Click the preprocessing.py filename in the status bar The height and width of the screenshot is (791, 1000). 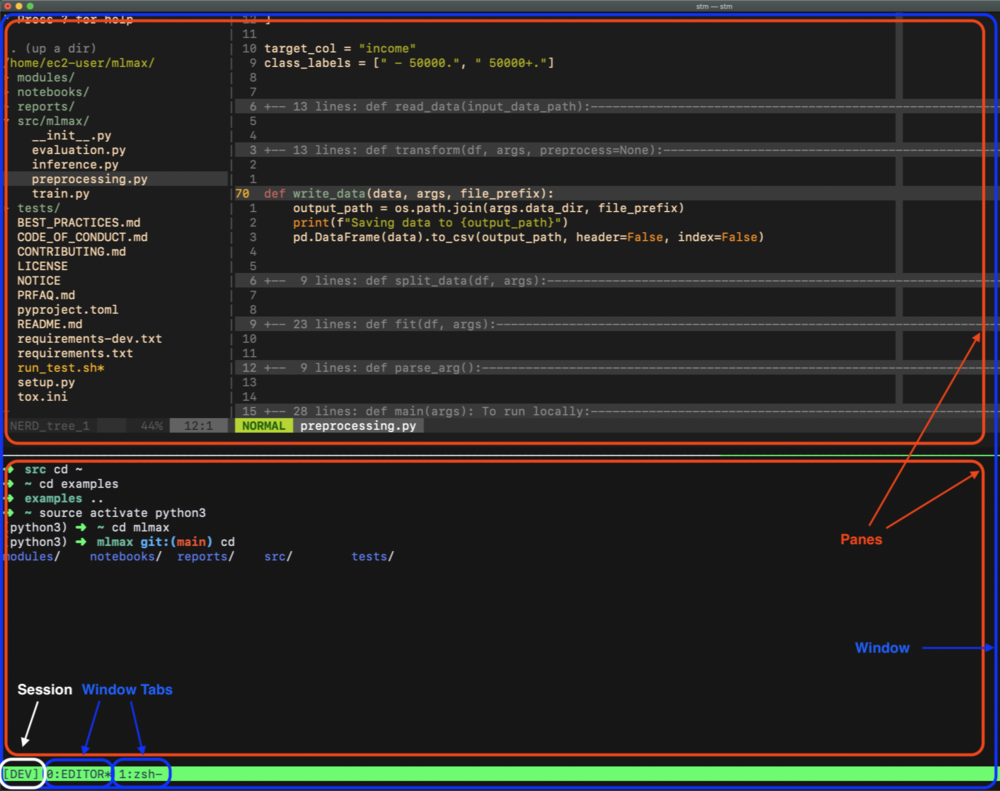[358, 425]
